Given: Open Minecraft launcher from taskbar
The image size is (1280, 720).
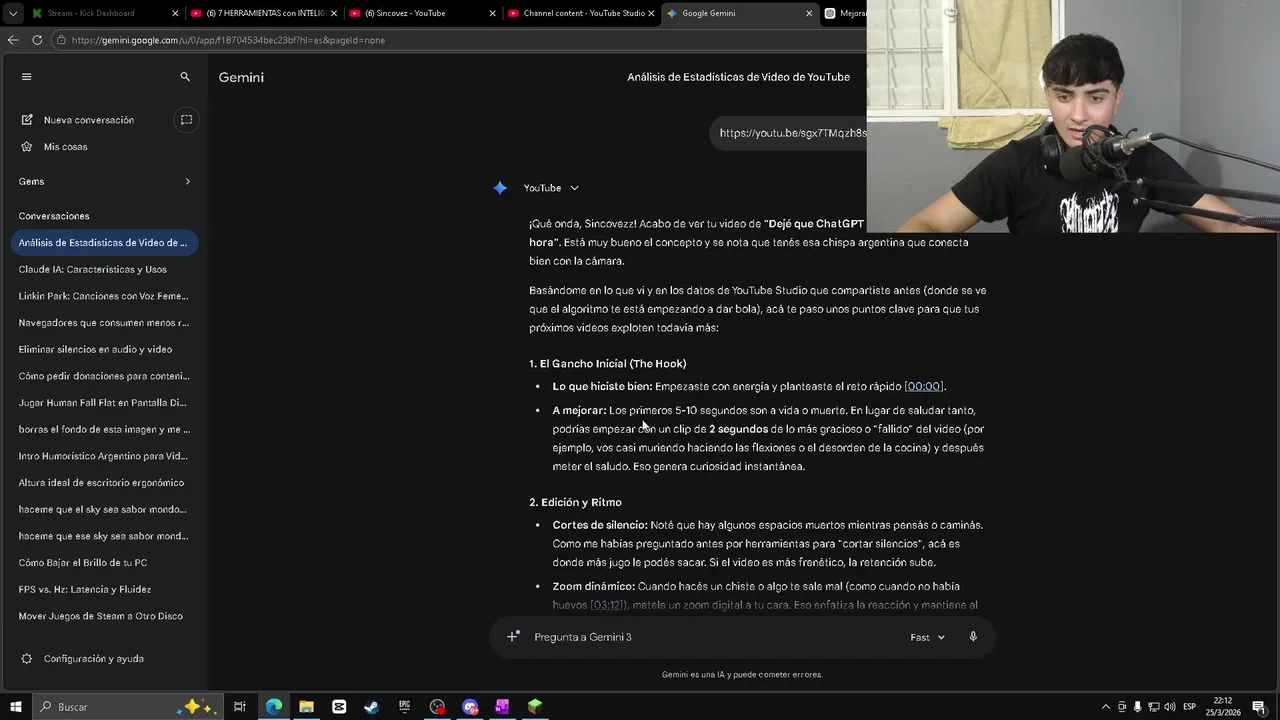Looking at the screenshot, I should pyautogui.click(x=535, y=707).
